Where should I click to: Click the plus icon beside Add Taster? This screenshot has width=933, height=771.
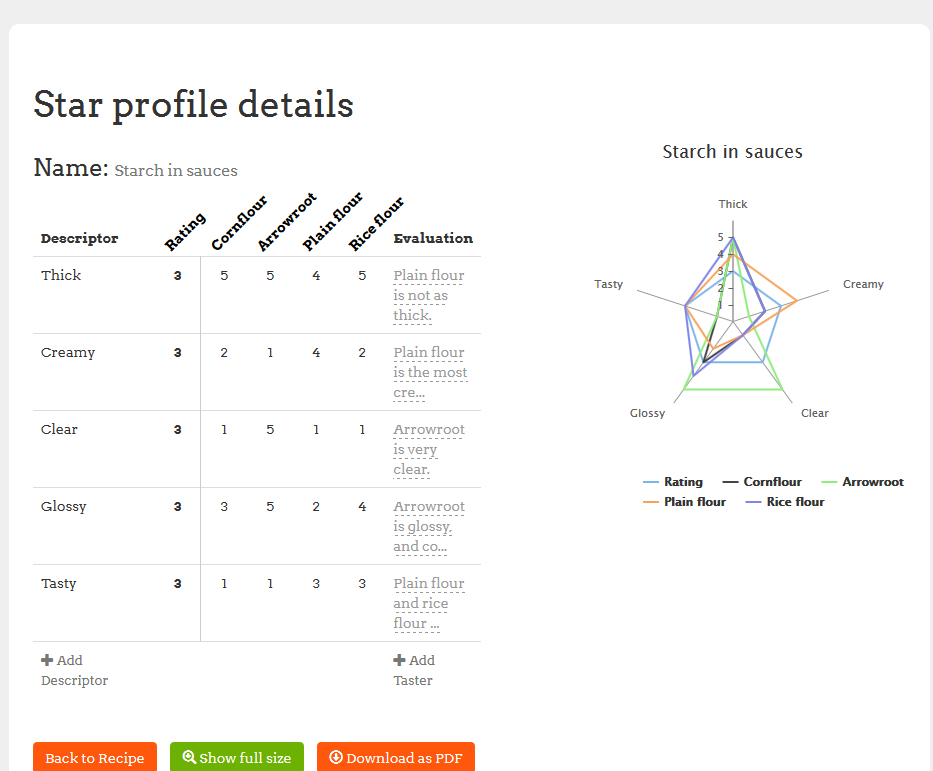(x=399, y=660)
